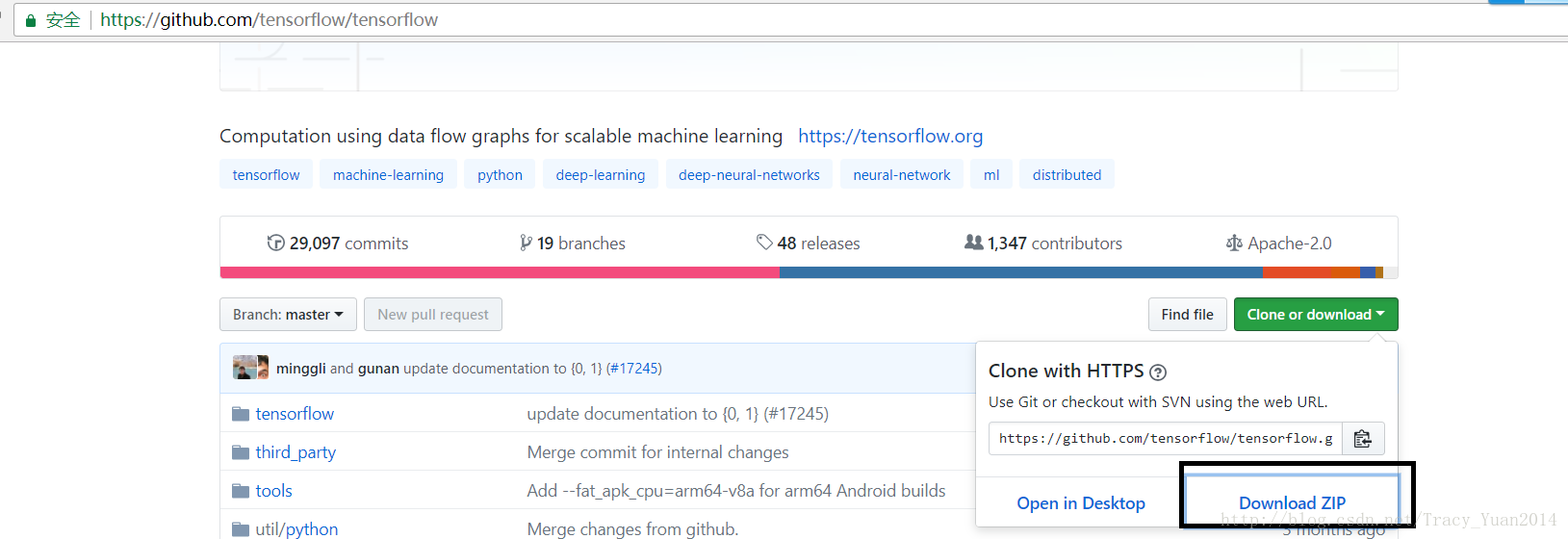Click the util/python folder icon
The width and height of the screenshot is (1568, 539).
click(x=241, y=529)
